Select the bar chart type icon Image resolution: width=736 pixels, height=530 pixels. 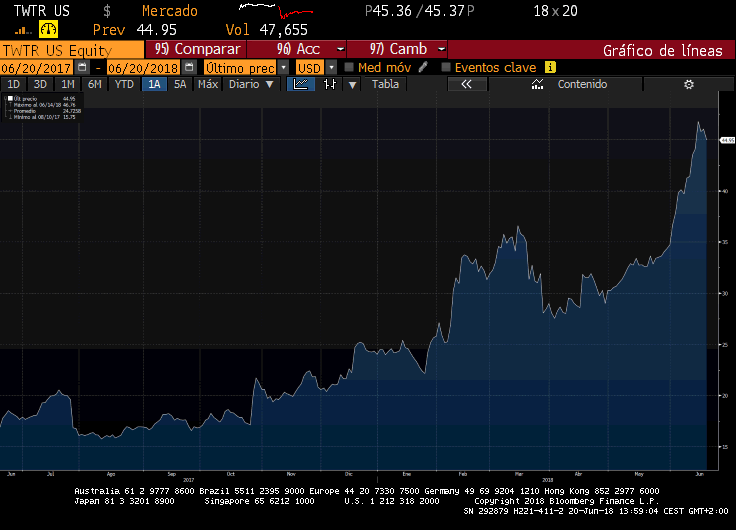[330, 84]
